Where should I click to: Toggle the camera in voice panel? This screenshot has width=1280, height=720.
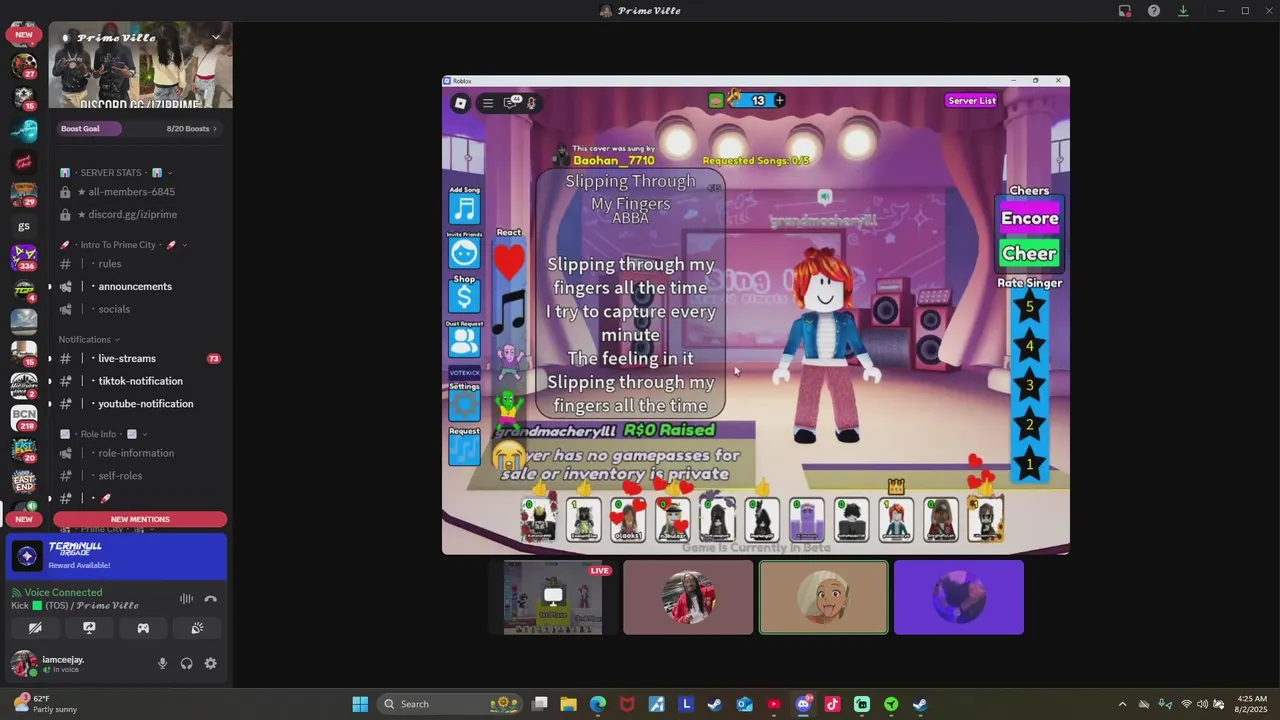point(35,628)
